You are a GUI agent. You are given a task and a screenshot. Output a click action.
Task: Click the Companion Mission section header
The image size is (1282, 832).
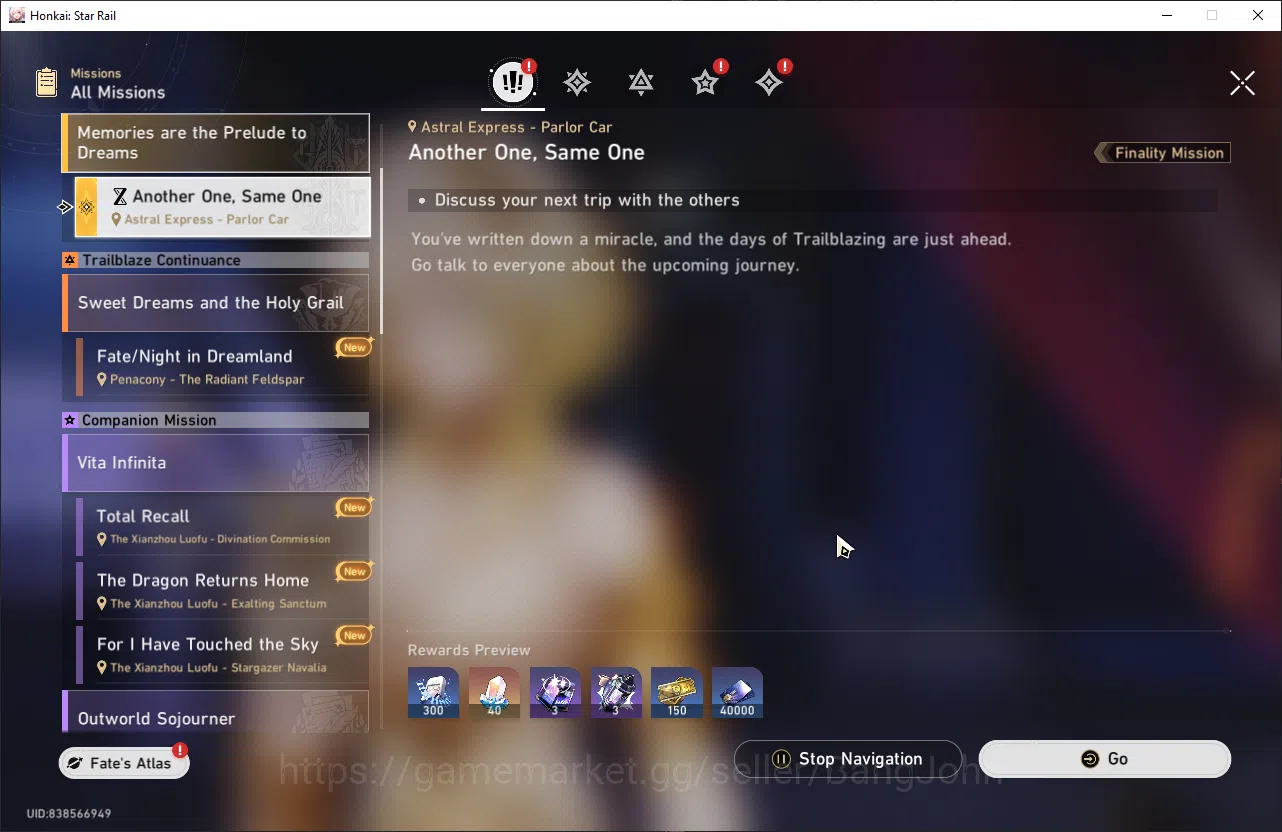coord(216,420)
